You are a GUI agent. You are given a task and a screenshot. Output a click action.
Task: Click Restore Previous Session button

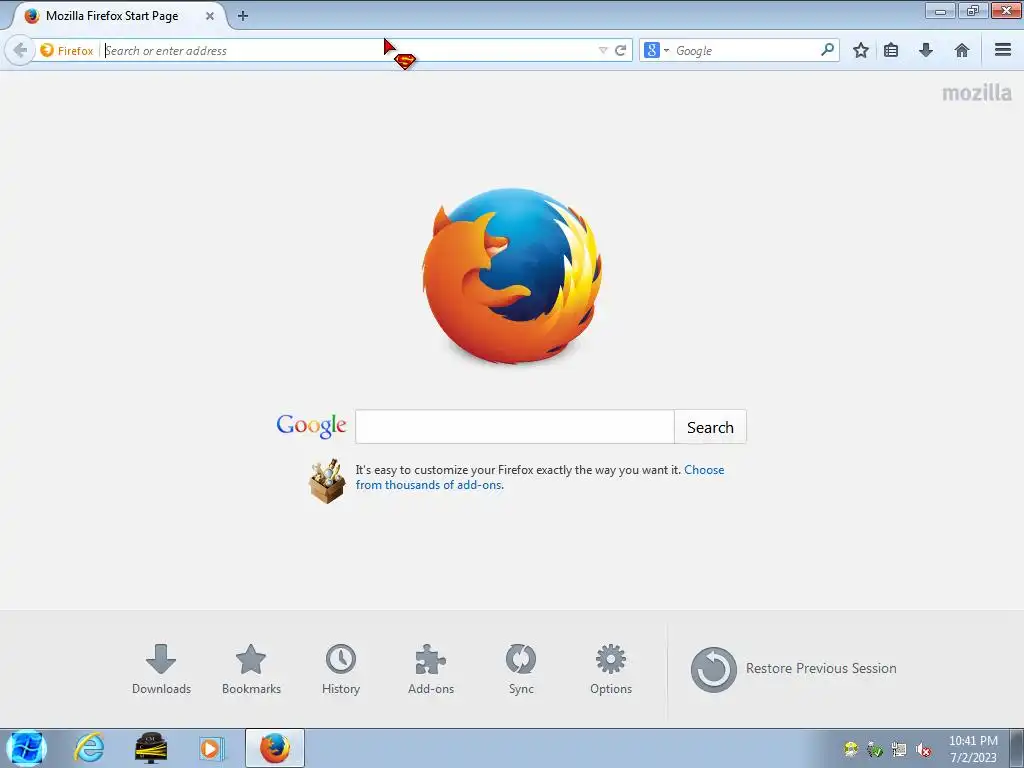(793, 669)
